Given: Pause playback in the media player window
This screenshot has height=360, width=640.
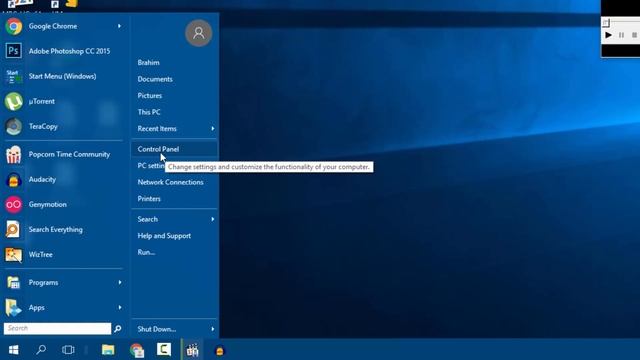Looking at the screenshot, I should click(621, 36).
